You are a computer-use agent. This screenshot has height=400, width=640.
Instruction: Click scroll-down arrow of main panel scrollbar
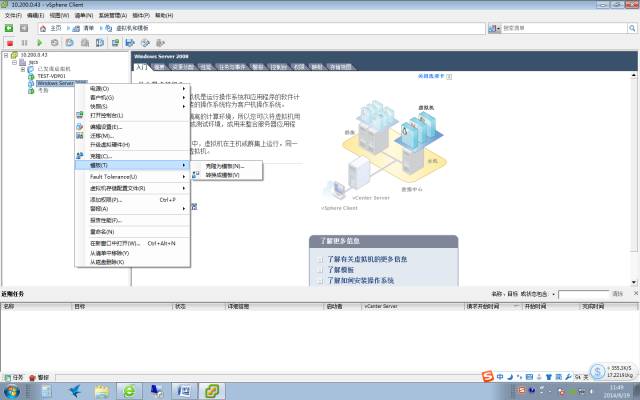coord(634,282)
